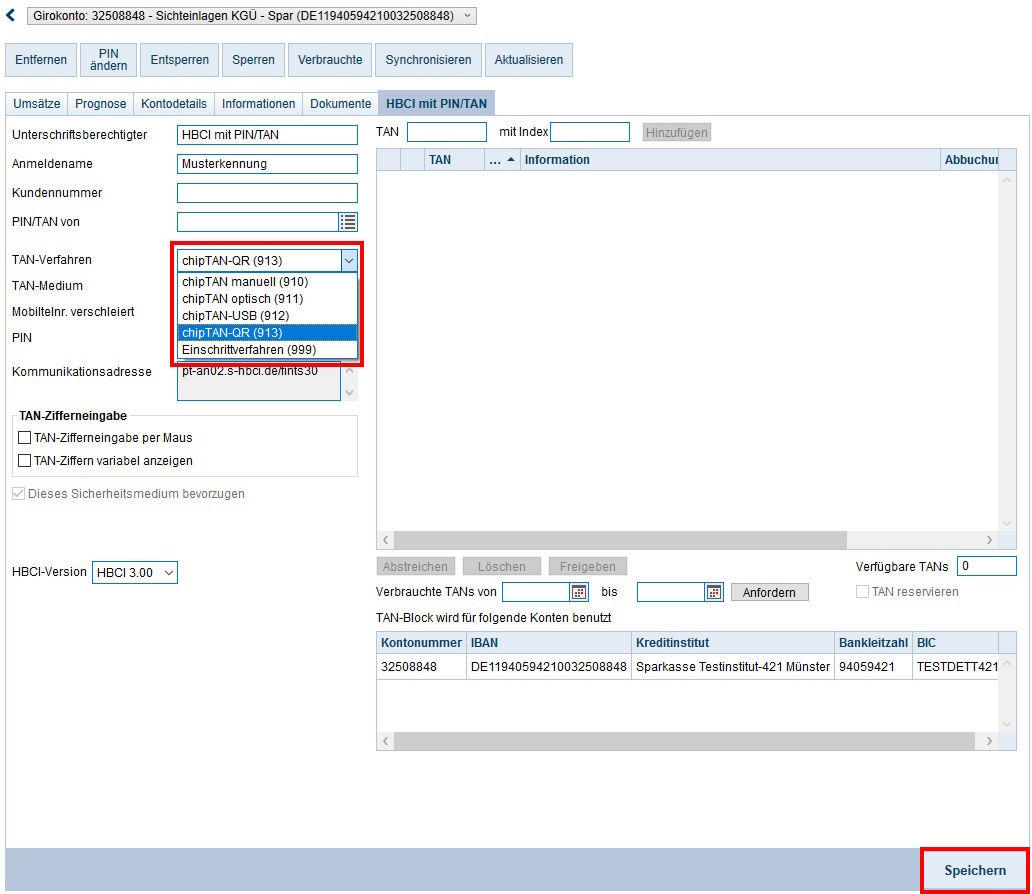Go back with the left arrow icon
This screenshot has height=894, width=1032.
[x=11, y=15]
